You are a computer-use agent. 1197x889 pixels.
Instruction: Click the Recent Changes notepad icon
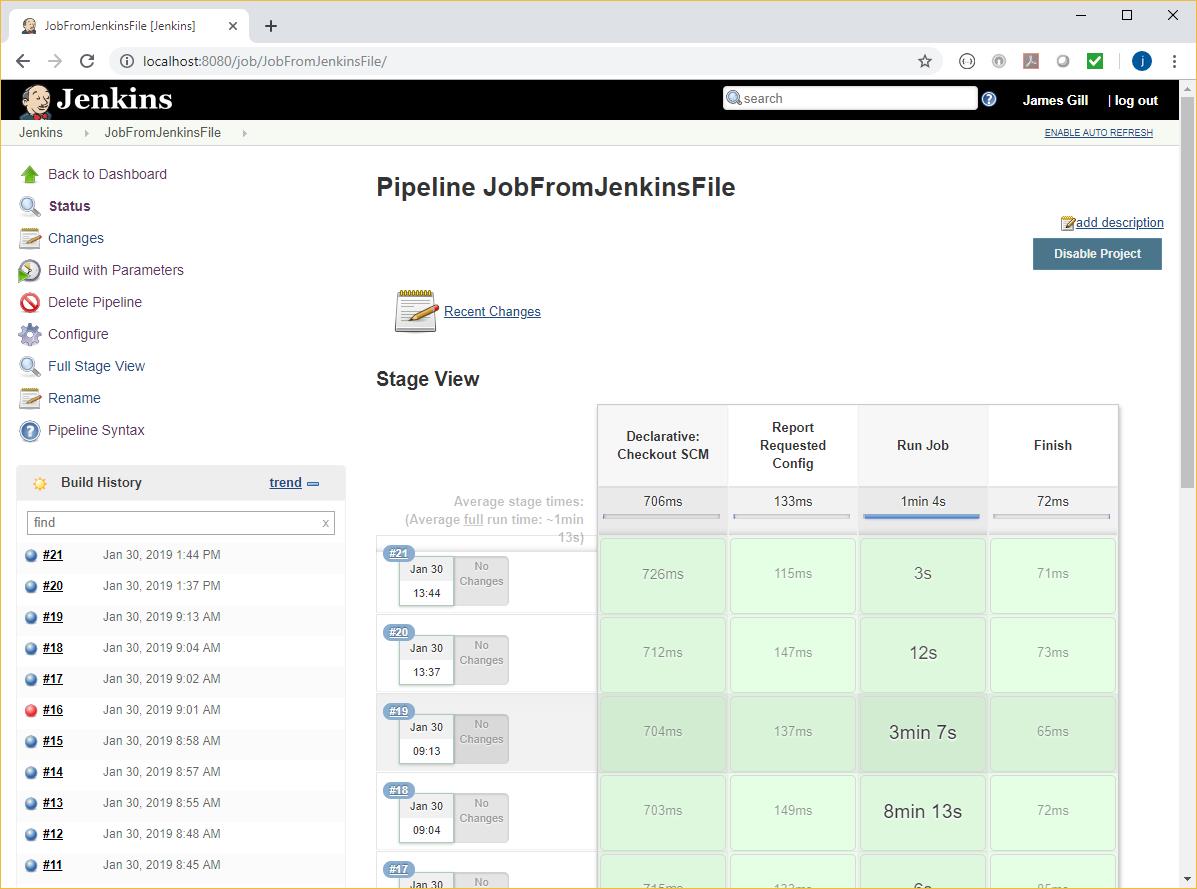[x=416, y=311]
